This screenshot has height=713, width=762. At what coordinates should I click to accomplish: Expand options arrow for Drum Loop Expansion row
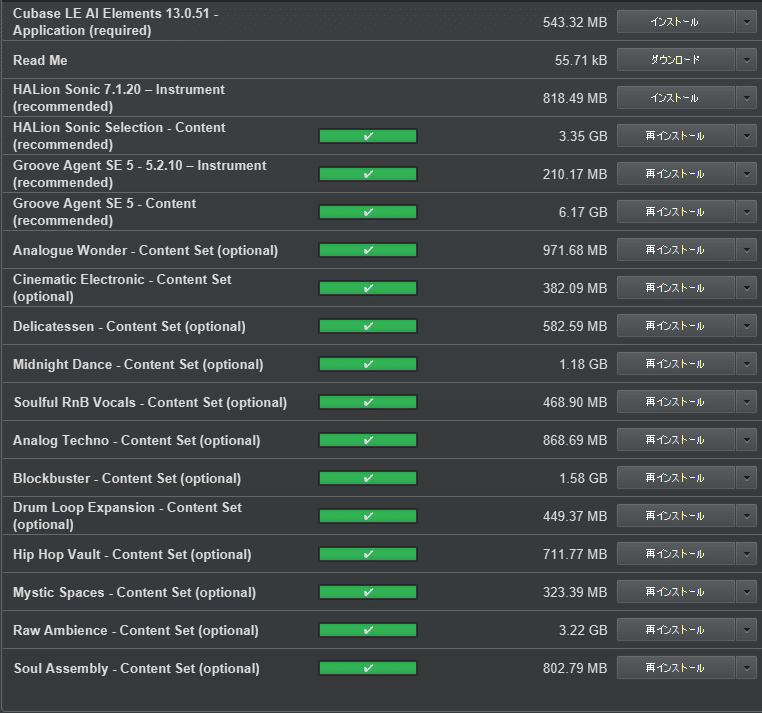coord(746,516)
